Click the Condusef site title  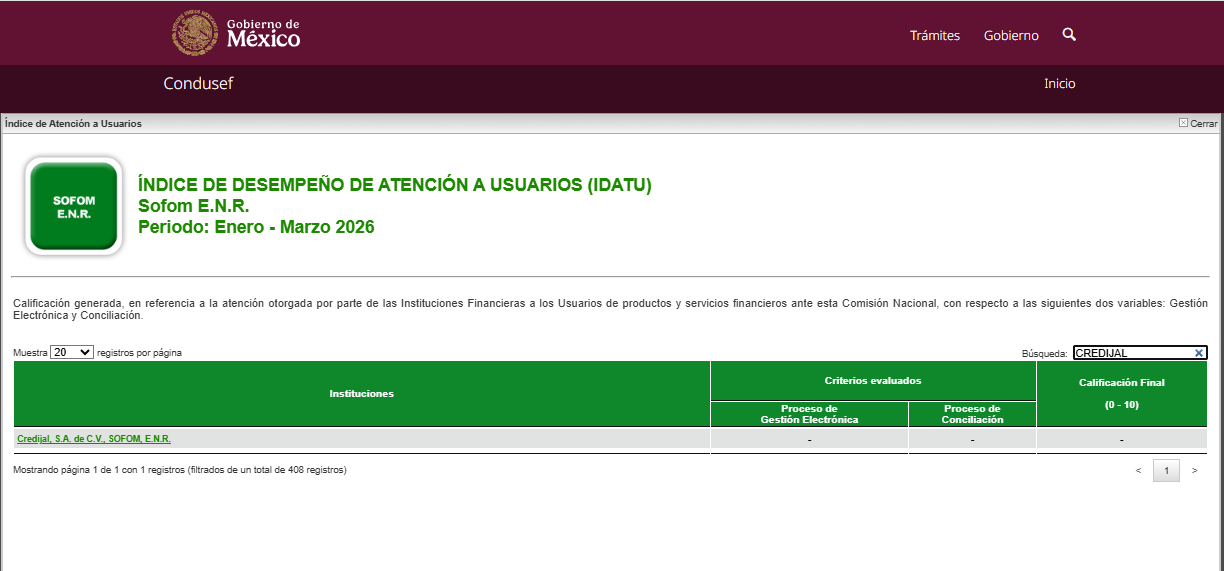198,84
